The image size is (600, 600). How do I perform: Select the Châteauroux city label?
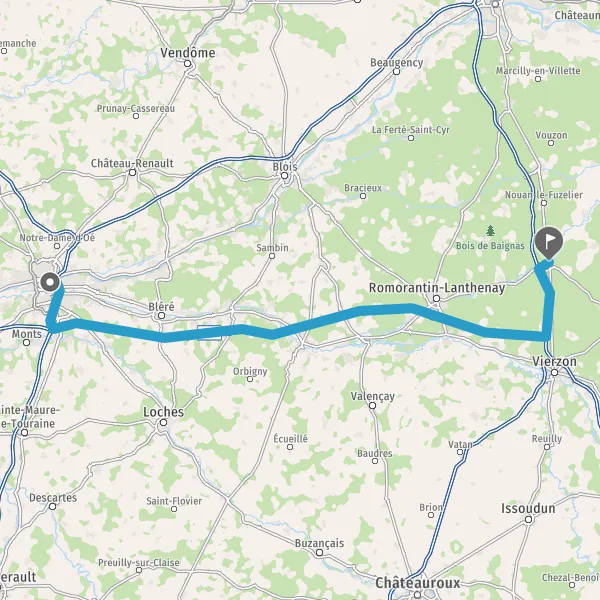coord(417,583)
